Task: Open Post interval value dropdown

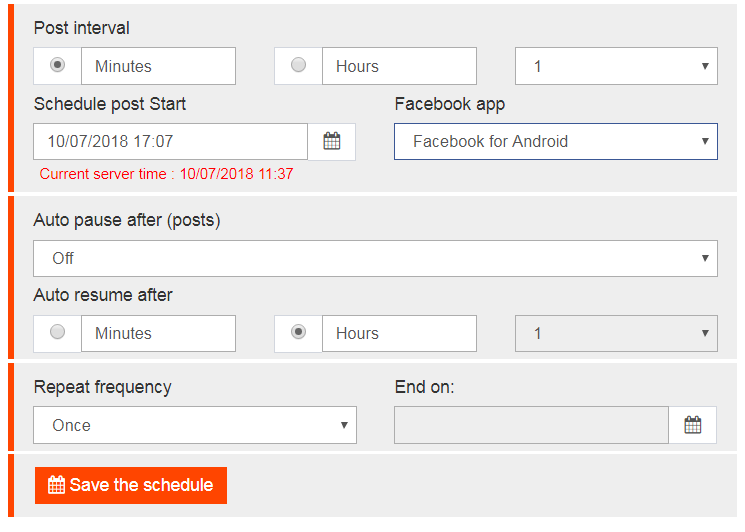Action: tap(616, 66)
